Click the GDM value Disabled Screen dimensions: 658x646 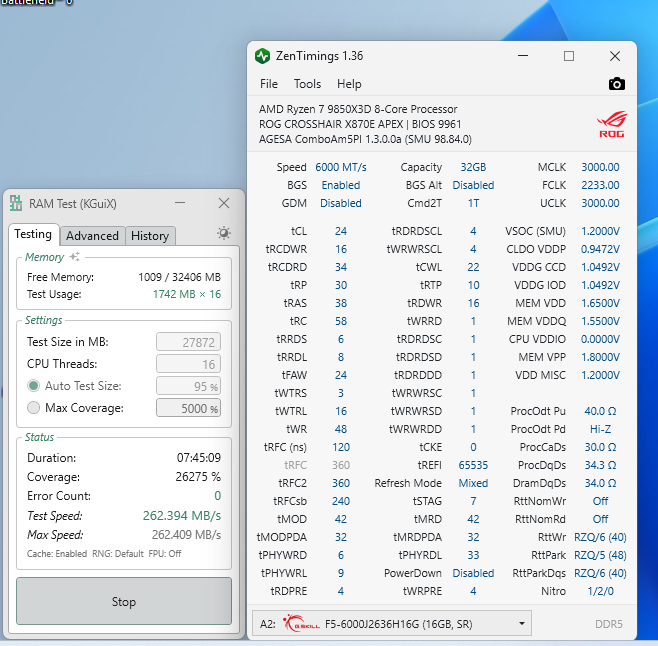pyautogui.click(x=341, y=203)
